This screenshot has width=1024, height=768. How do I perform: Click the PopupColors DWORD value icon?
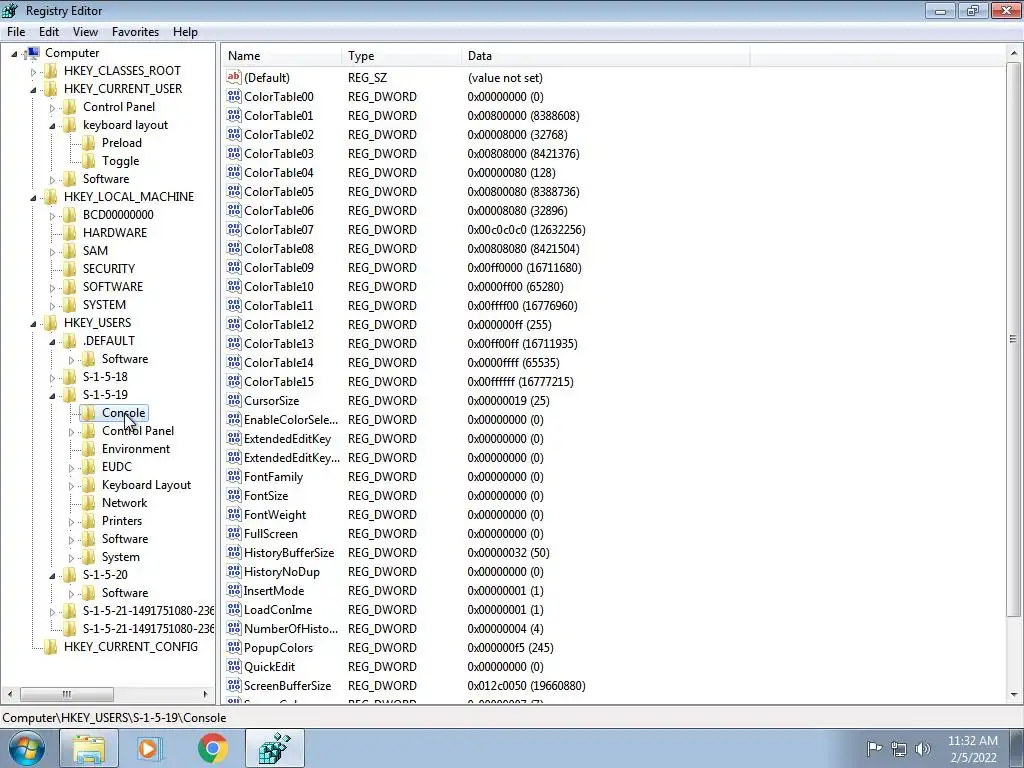coord(234,647)
